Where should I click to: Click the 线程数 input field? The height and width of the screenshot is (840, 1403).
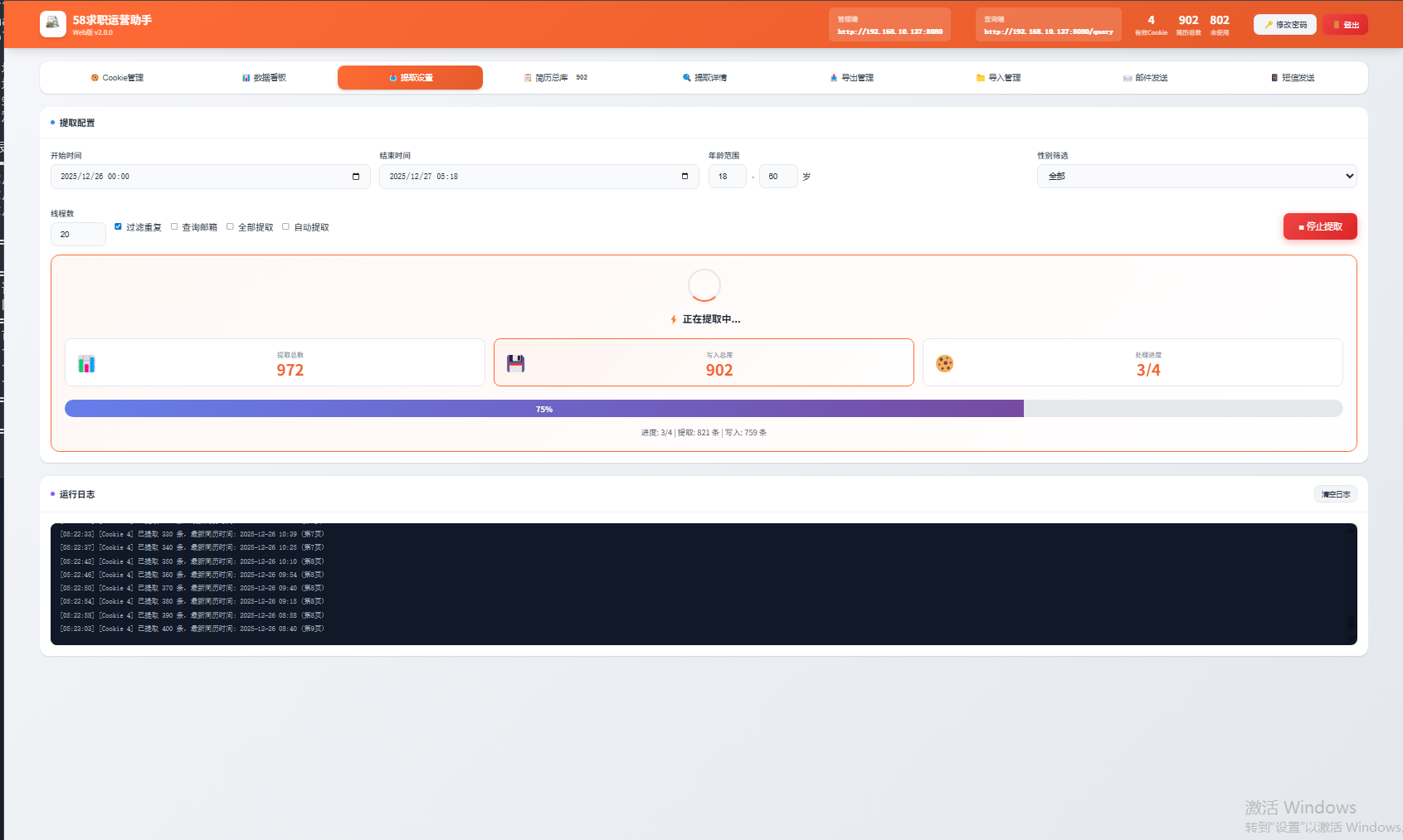coord(78,235)
